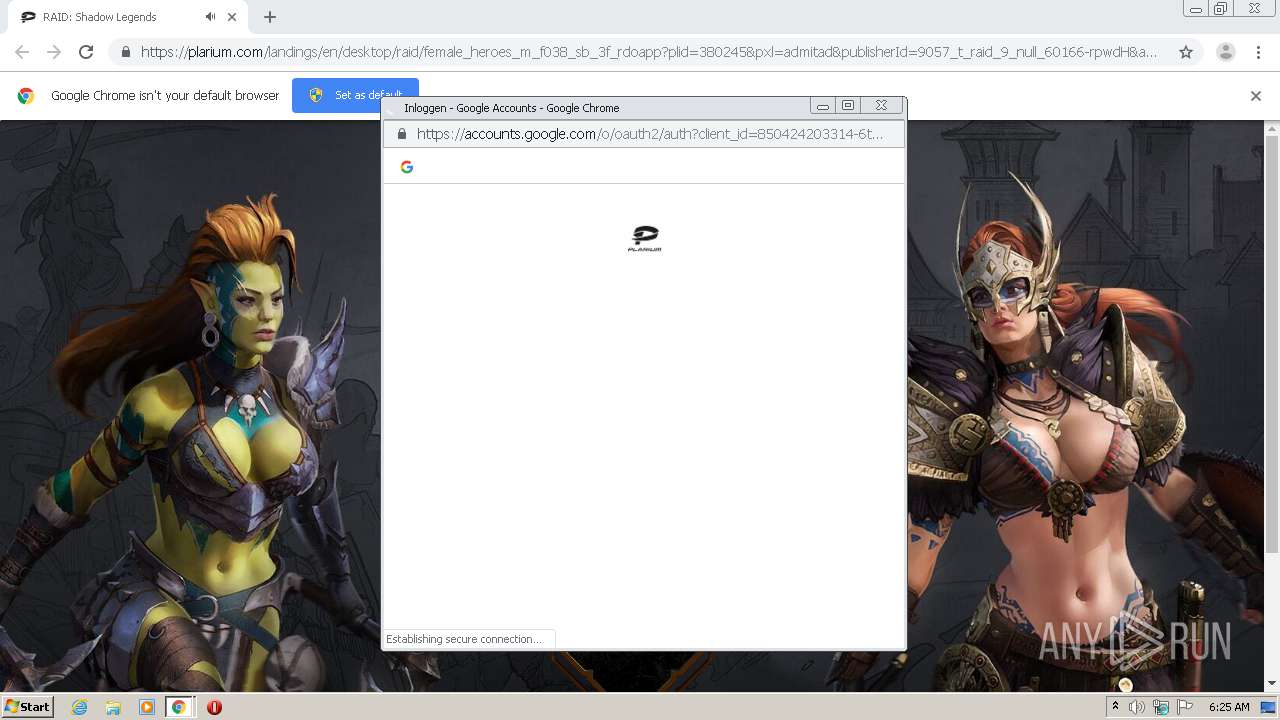Focus the accounts.google.com popup address bar
Image resolution: width=1280 pixels, height=720 pixels.
point(650,134)
